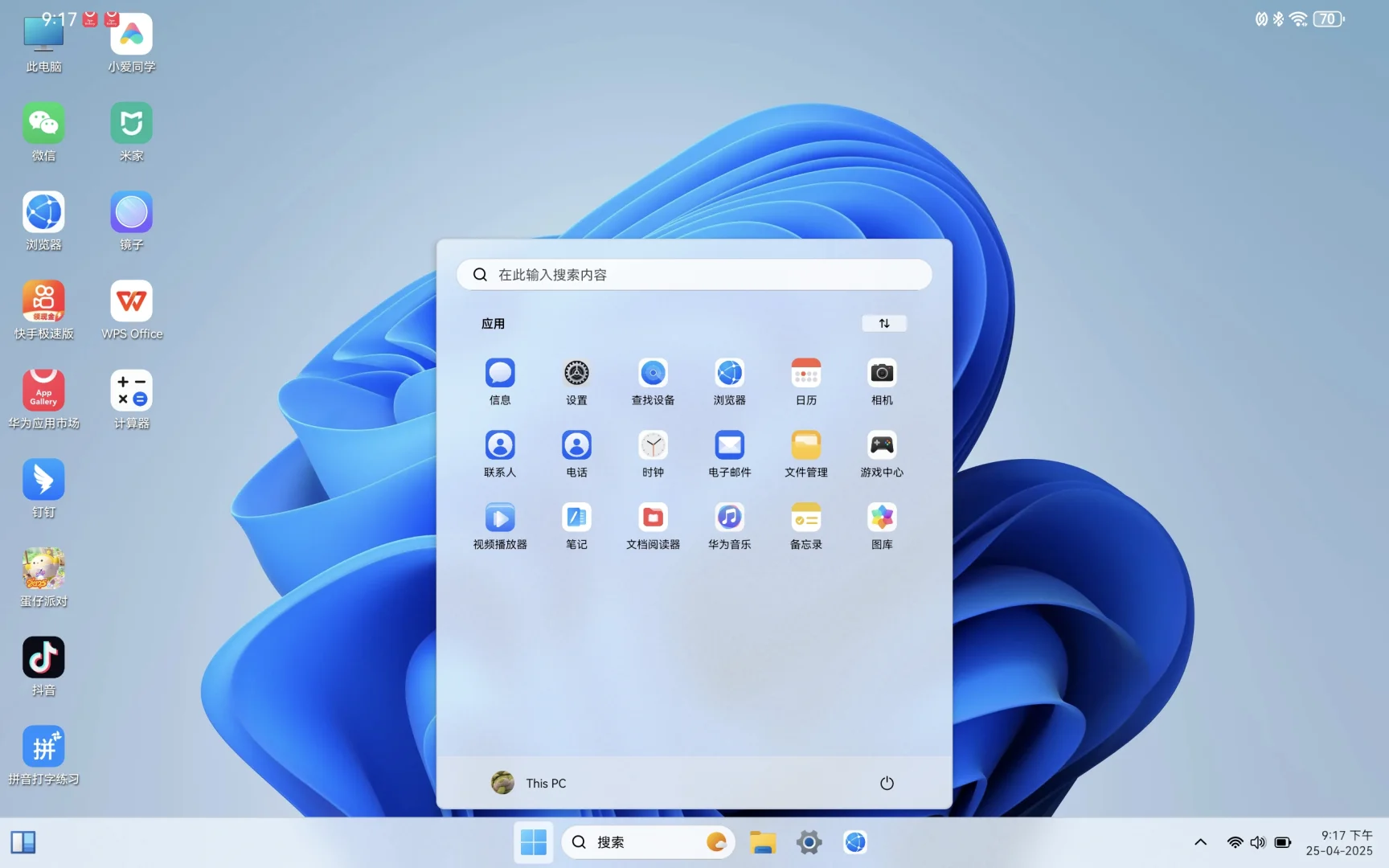
Task: Open the file manager from the taskbar
Action: click(x=762, y=842)
